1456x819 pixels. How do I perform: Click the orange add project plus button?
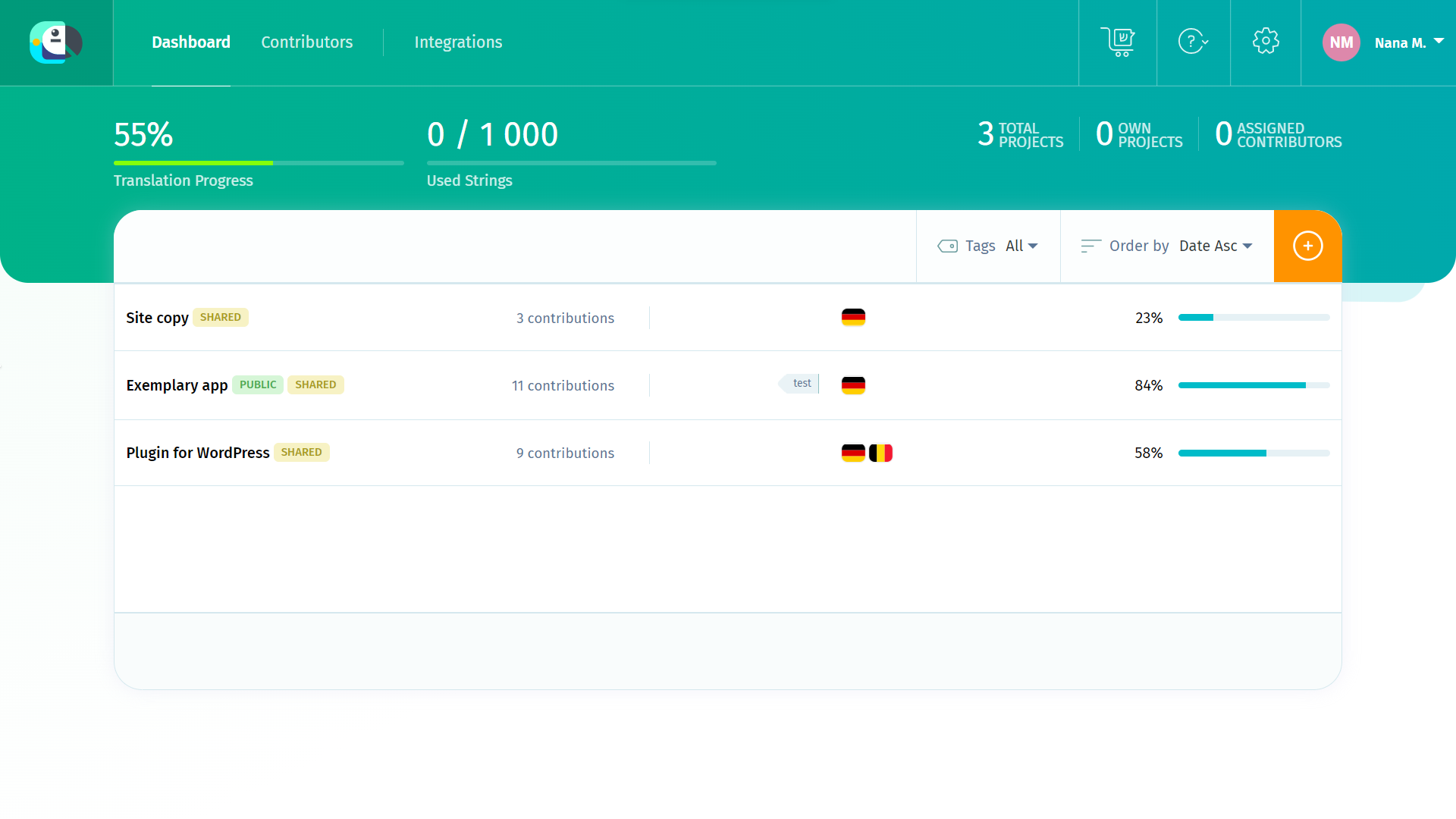(x=1307, y=246)
